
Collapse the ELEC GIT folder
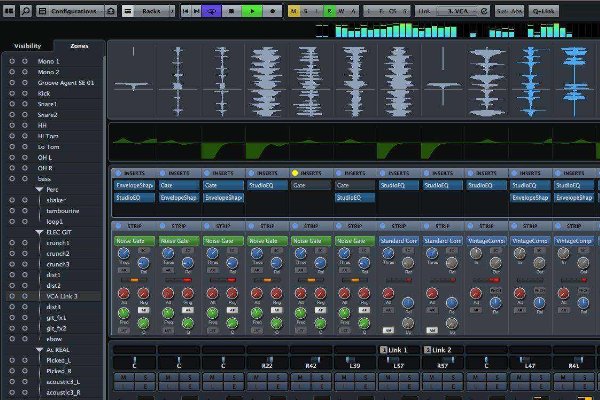coord(39,232)
